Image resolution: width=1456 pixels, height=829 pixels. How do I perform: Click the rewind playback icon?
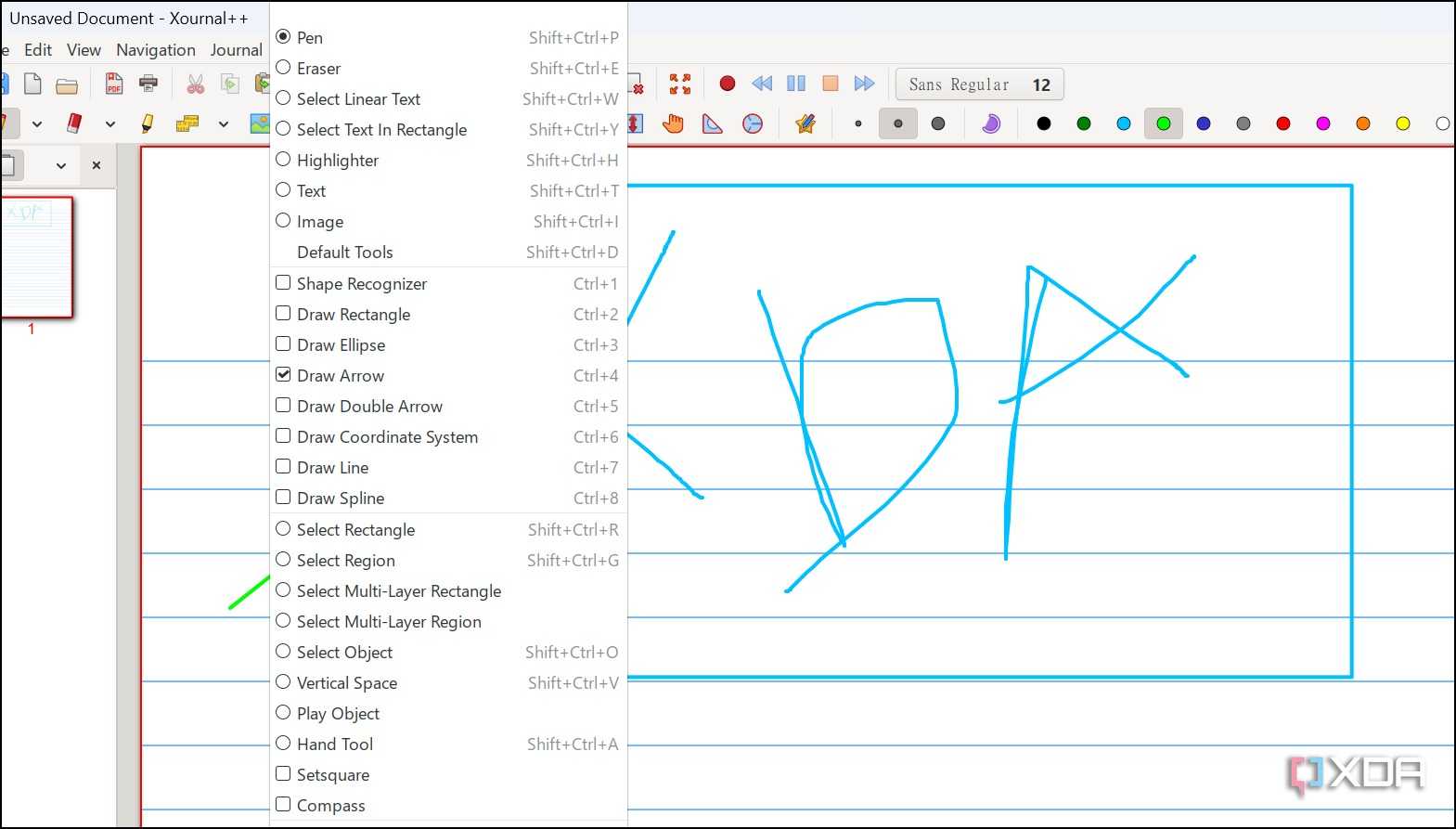tap(762, 84)
